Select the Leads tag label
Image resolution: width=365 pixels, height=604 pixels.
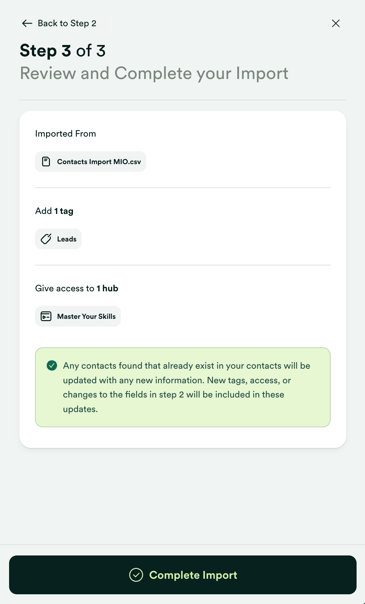click(x=67, y=239)
